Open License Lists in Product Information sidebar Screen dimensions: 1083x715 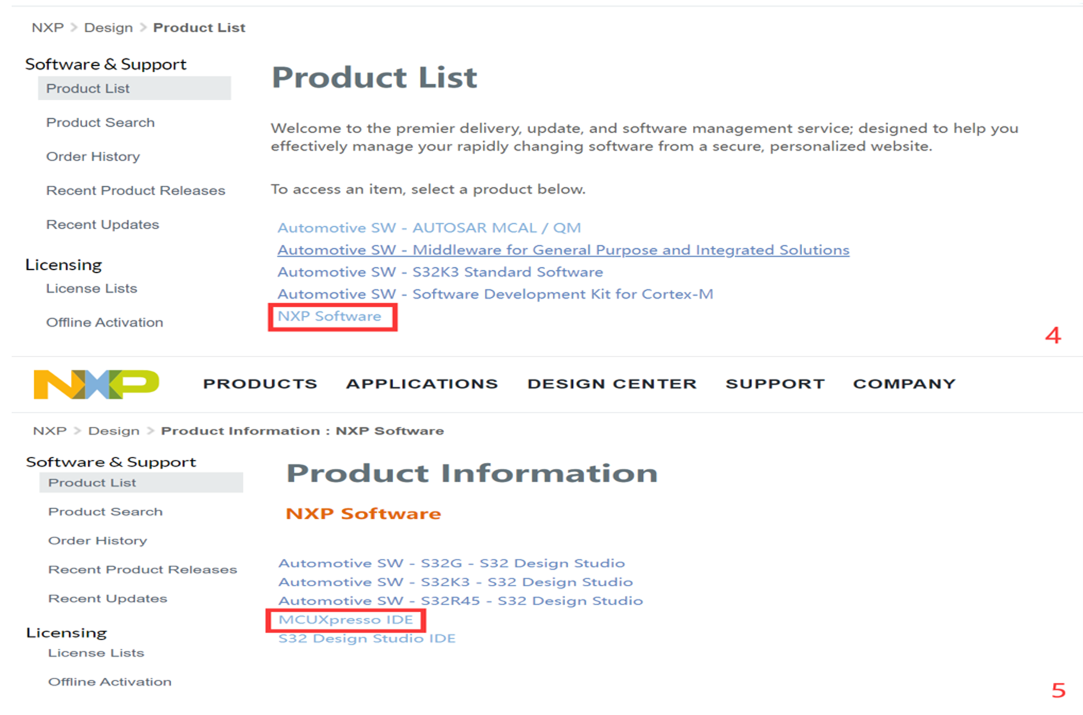[x=96, y=653]
